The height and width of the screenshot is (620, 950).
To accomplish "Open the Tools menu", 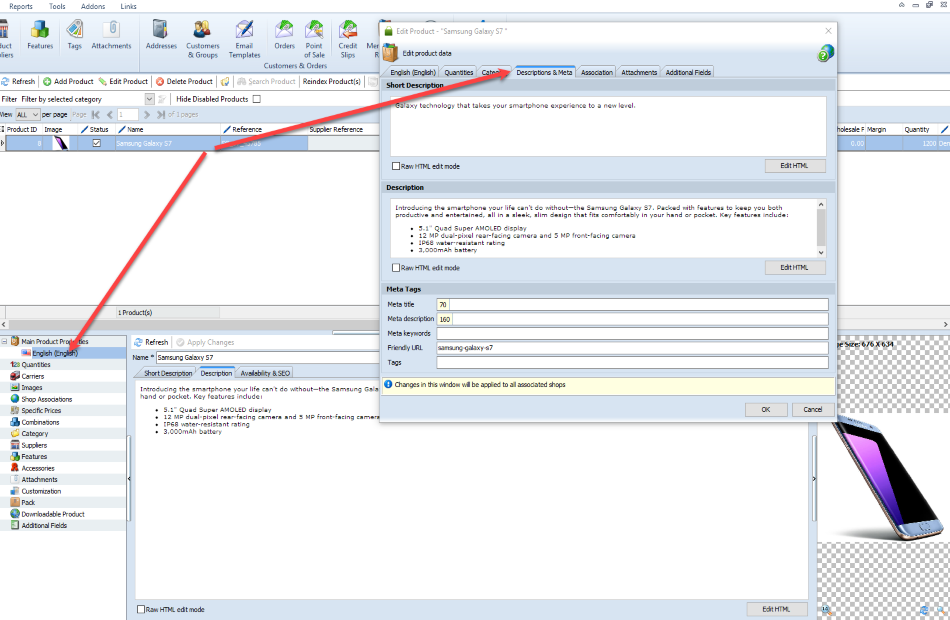I will click(x=57, y=6).
